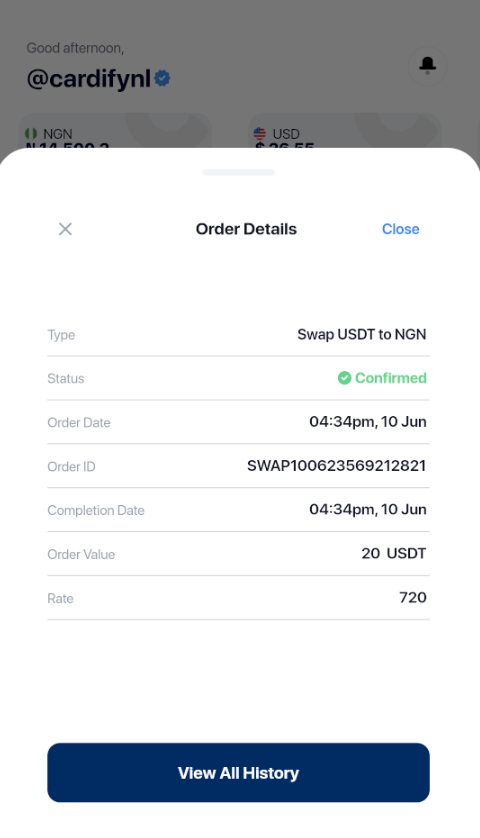This screenshot has width=480, height=838.
Task: Click the X icon beside Order Details
Action: pos(65,229)
